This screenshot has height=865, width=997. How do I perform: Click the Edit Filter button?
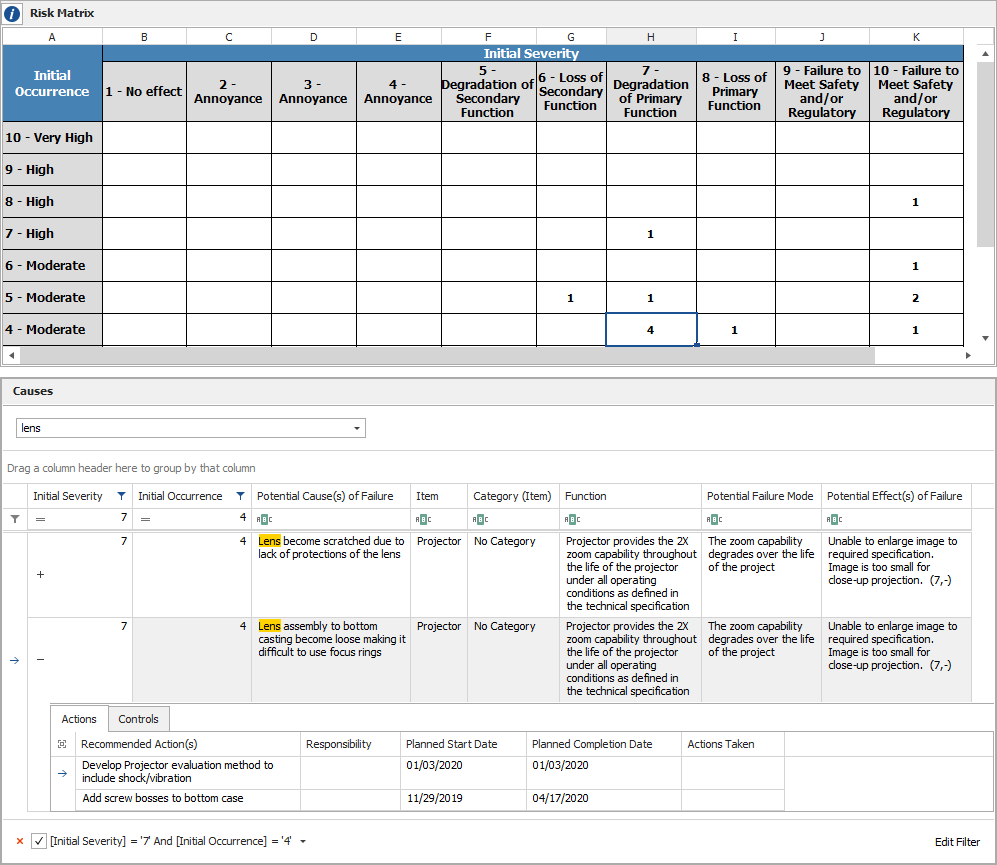pos(957,842)
